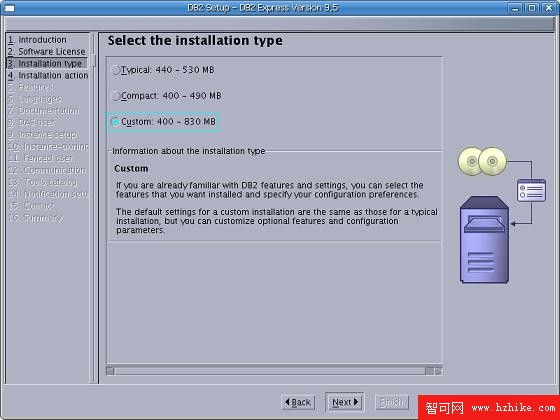Open step 2 Software License
The width and height of the screenshot is (560, 420).
46,51
